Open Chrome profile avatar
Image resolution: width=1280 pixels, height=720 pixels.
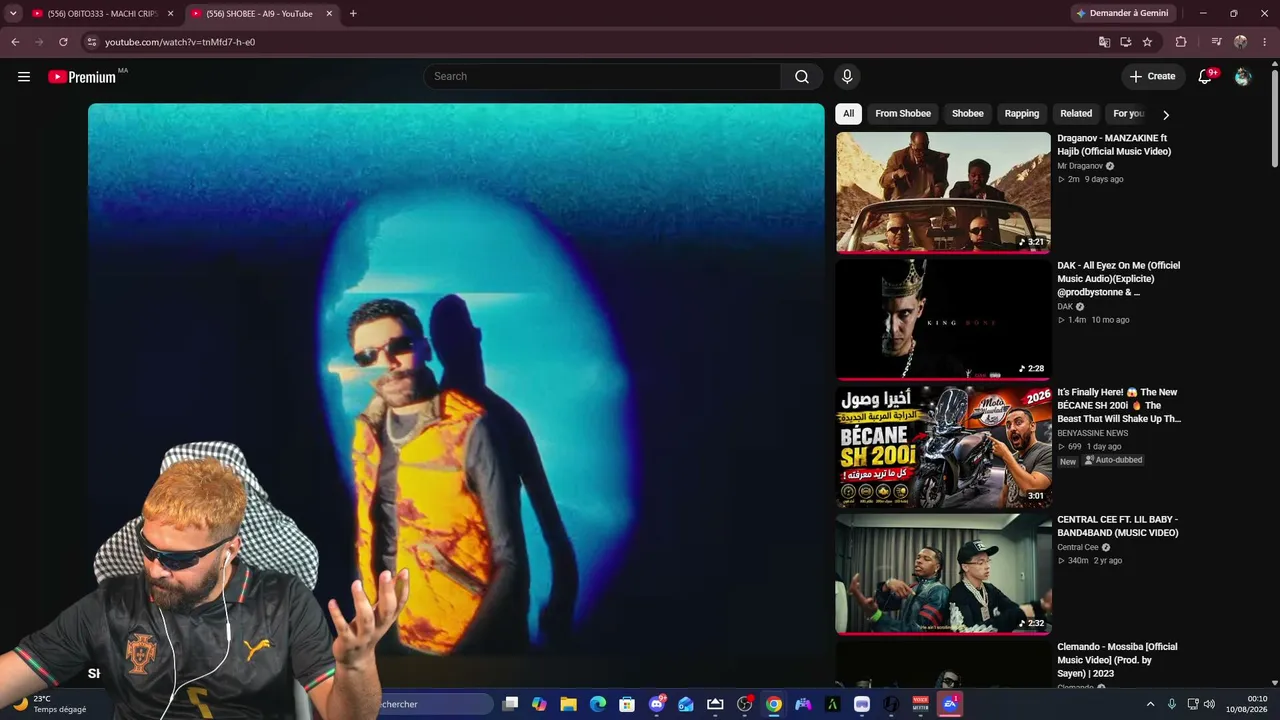(x=1241, y=42)
